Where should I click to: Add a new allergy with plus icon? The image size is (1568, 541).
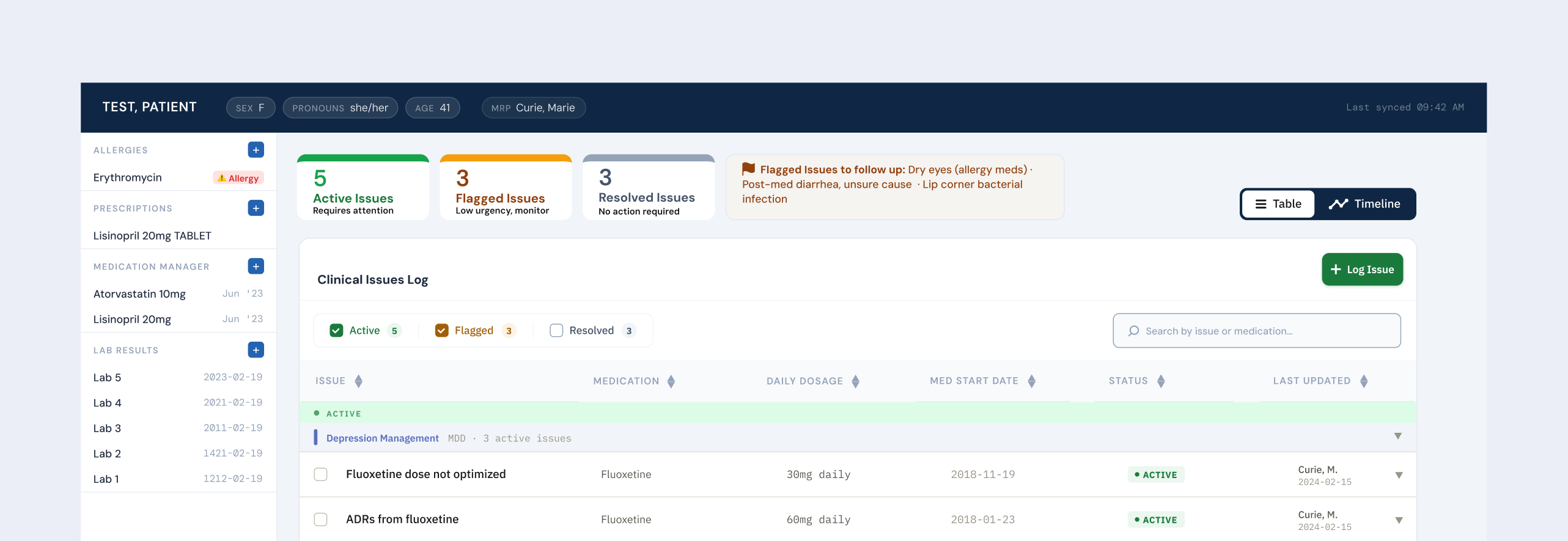click(x=256, y=150)
